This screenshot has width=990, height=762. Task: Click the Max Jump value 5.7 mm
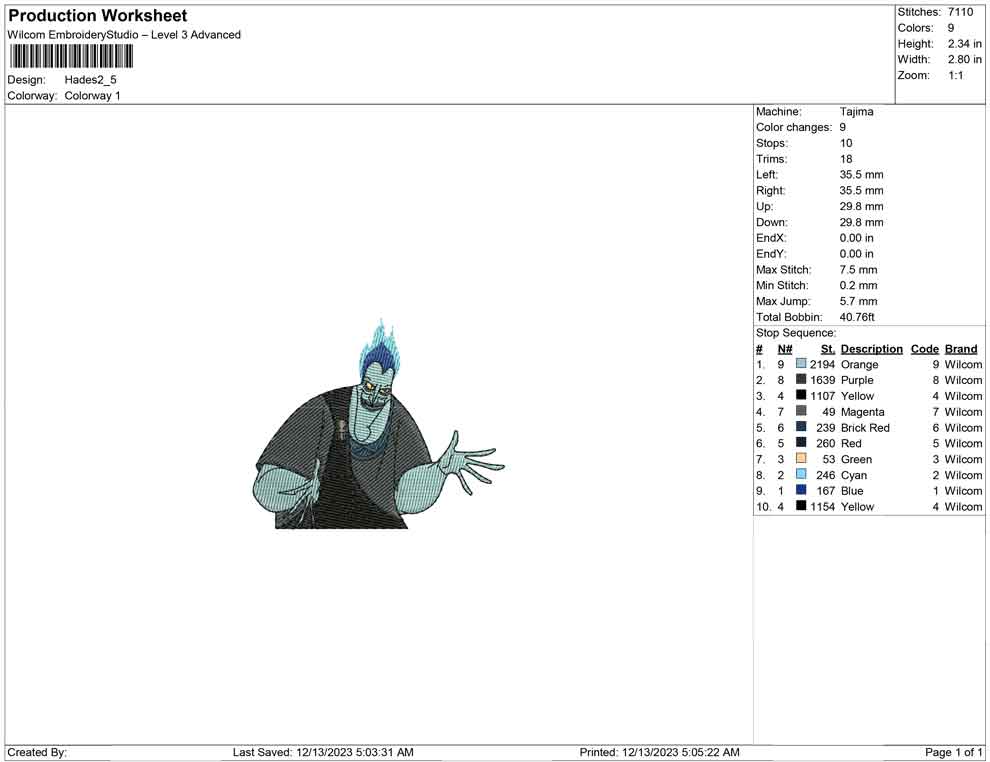tap(859, 301)
